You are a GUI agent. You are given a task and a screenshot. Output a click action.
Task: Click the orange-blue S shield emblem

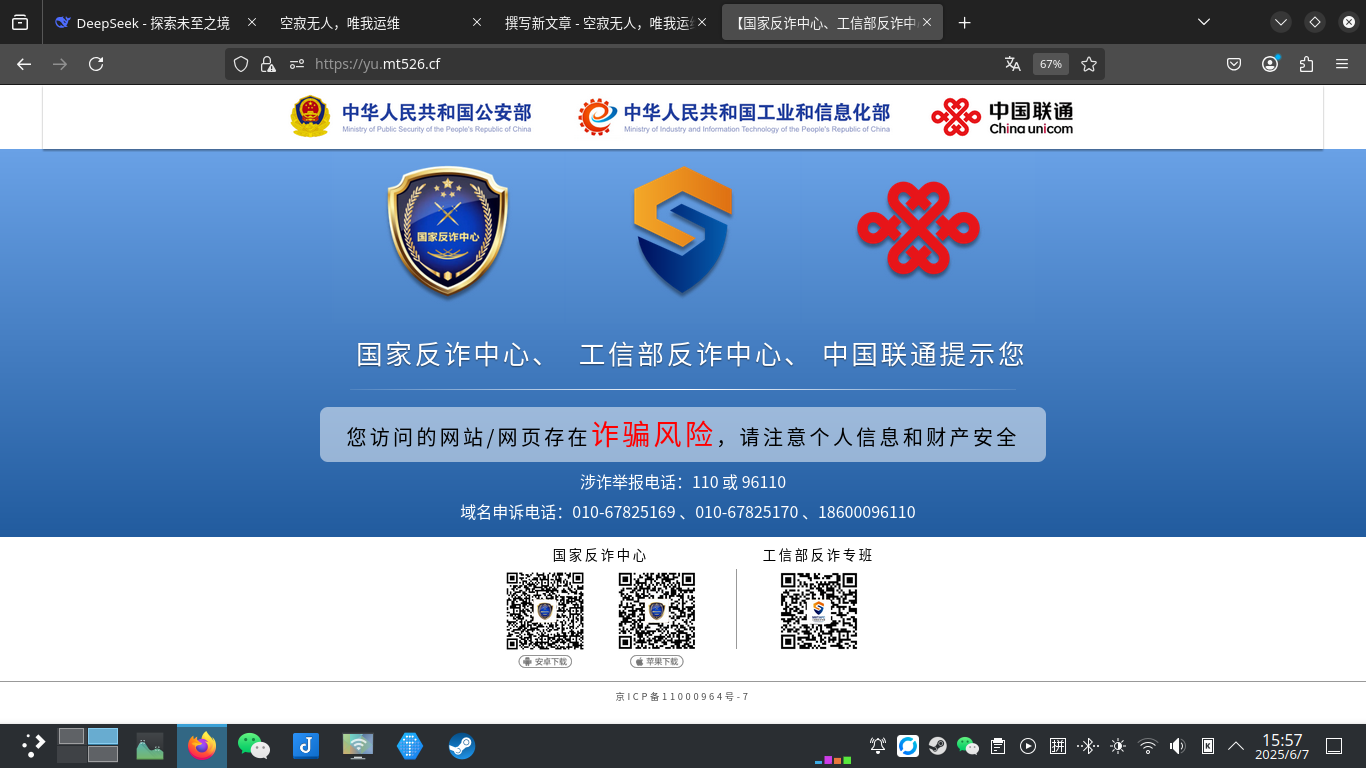point(683,231)
